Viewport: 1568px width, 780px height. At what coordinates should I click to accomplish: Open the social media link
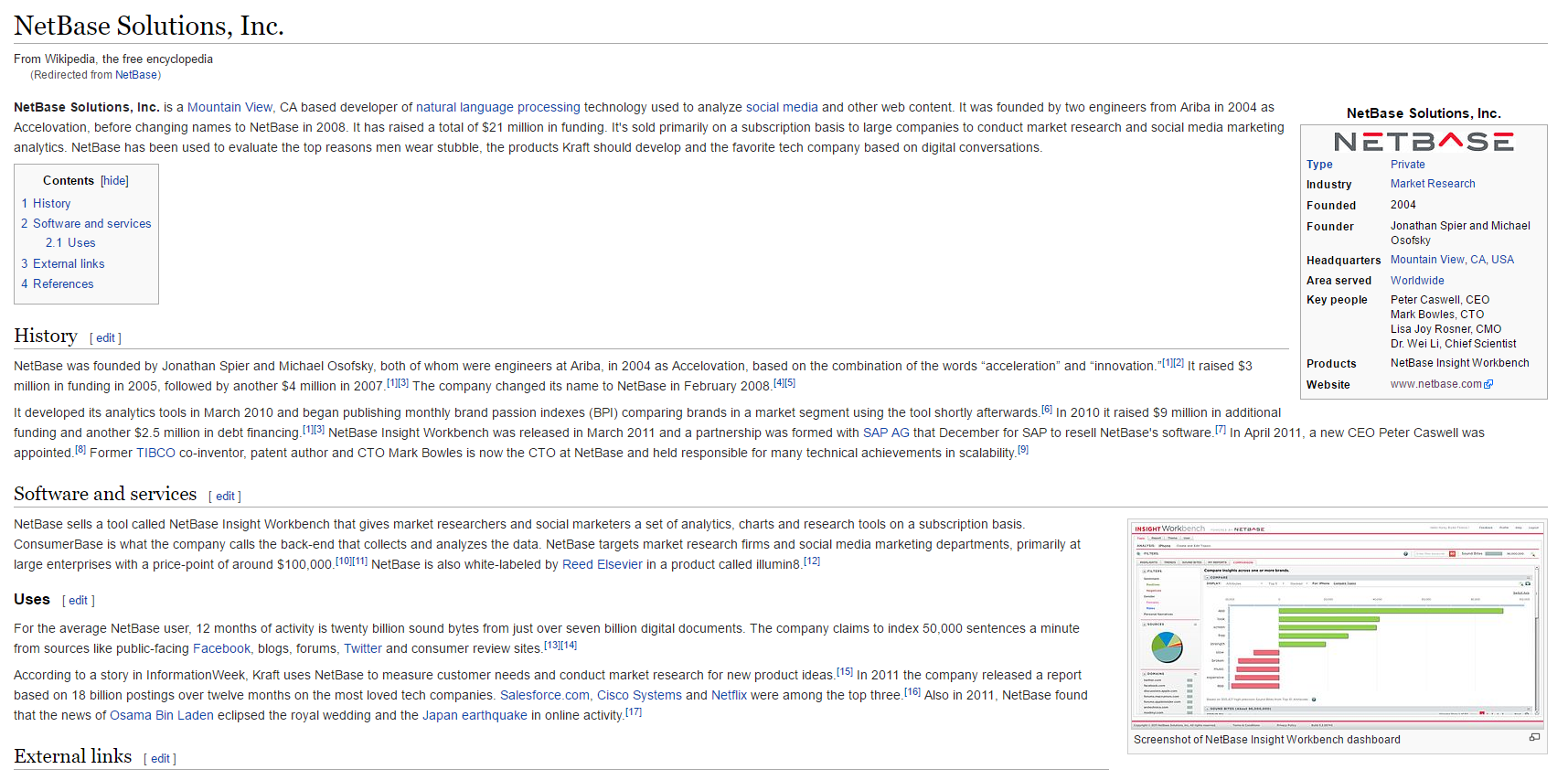[782, 107]
